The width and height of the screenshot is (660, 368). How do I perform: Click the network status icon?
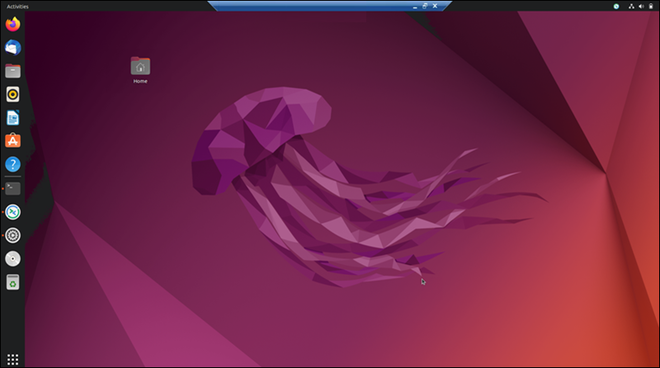click(x=631, y=6)
